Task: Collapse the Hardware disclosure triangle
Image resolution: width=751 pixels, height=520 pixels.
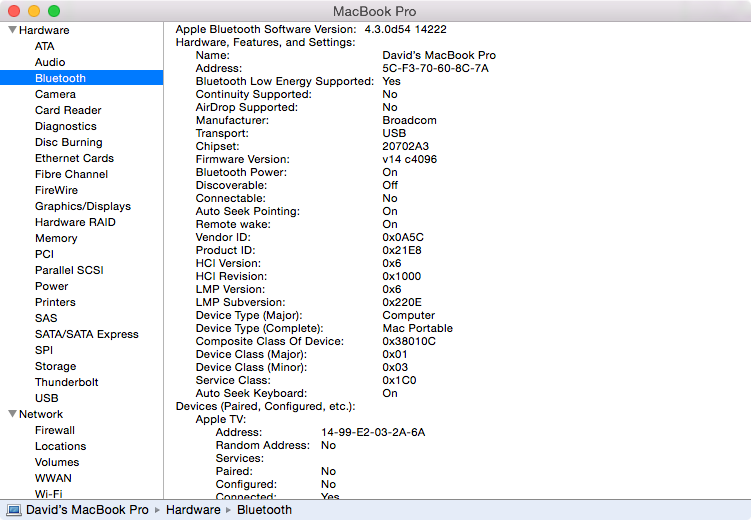Action: pyautogui.click(x=12, y=30)
